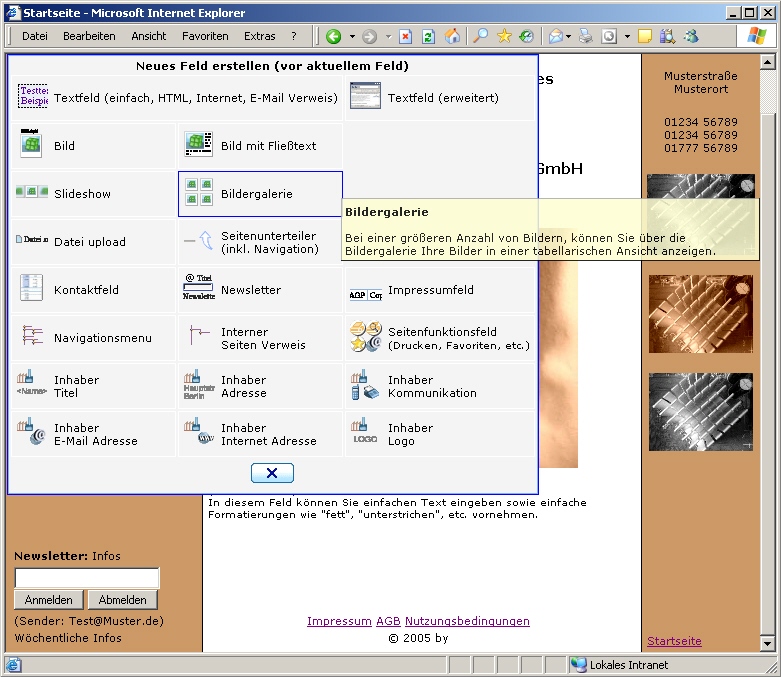
Task: Close the Neues Feld dialog with X button
Action: pos(272,473)
